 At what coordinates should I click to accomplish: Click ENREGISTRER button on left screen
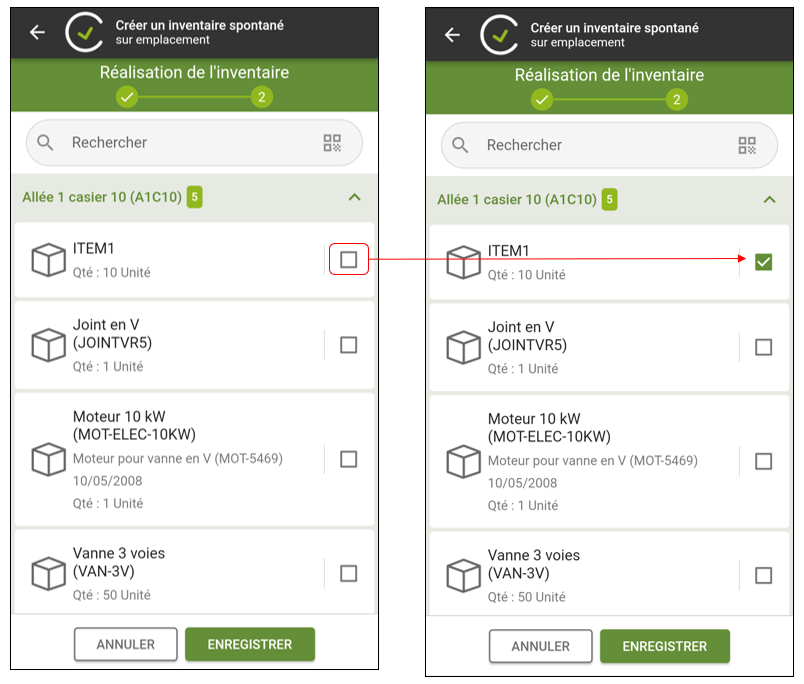click(x=250, y=644)
